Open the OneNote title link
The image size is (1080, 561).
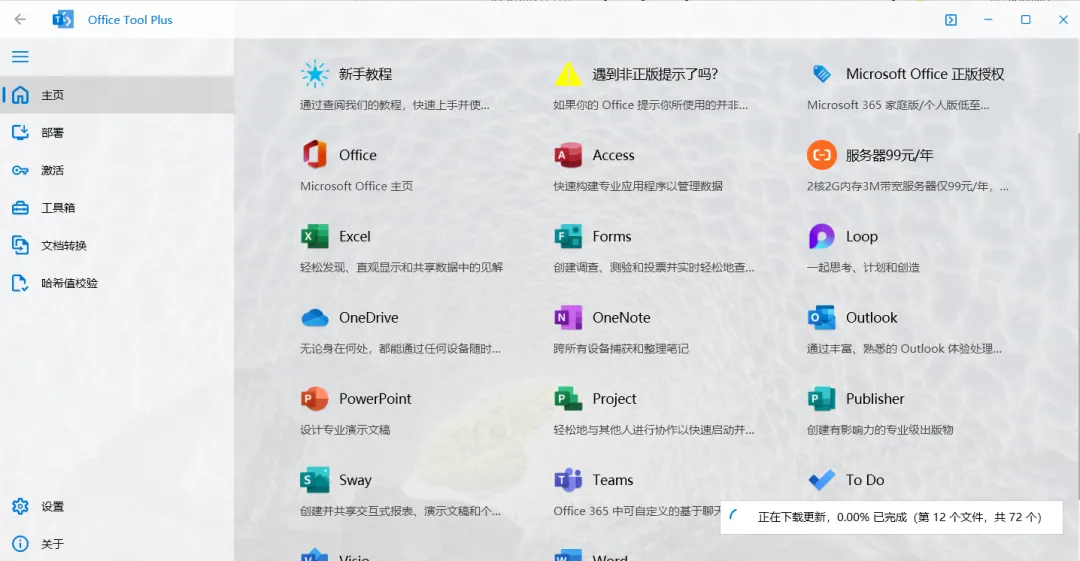tap(621, 318)
